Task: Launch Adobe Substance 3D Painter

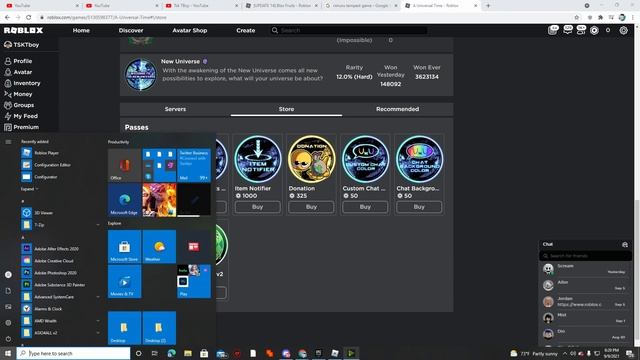Action: click(60, 284)
